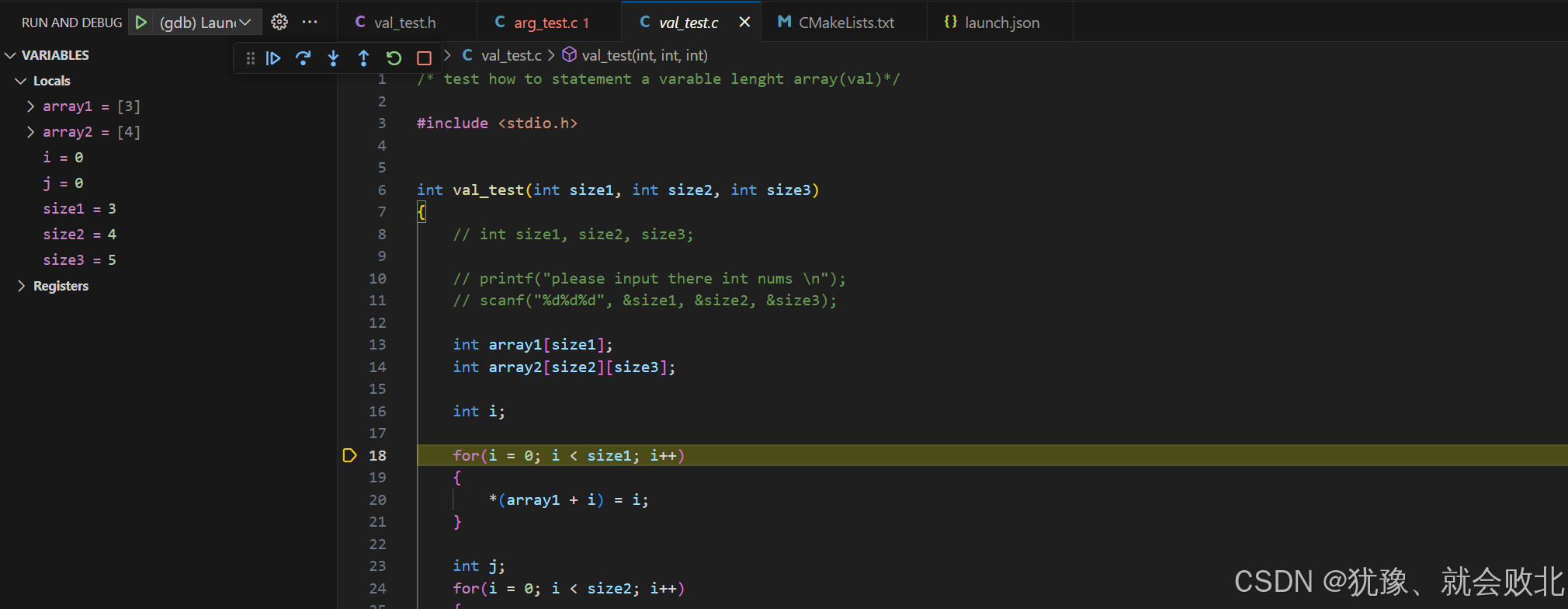The image size is (1568, 609).
Task: Select the val_test.c tab
Action: (x=691, y=23)
